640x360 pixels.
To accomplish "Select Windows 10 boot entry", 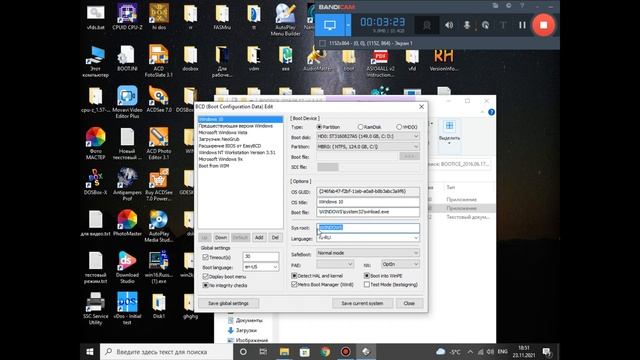I will tap(240, 119).
